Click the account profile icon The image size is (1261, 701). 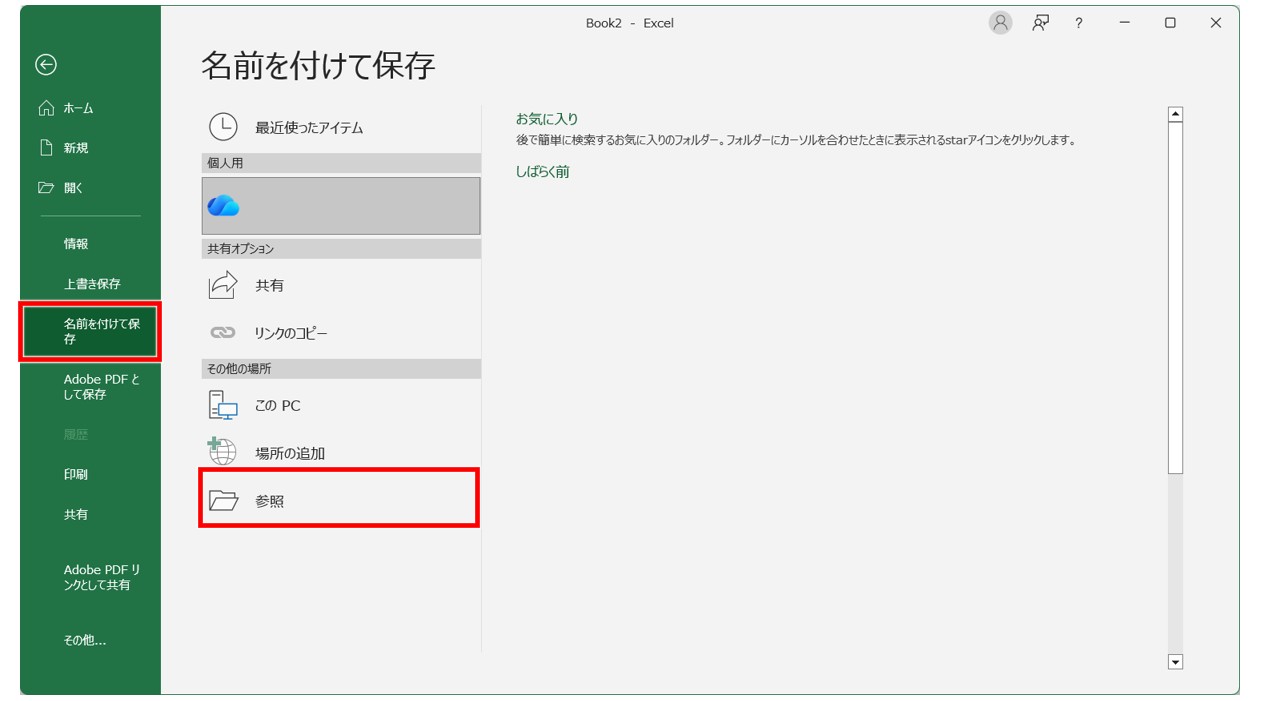1000,23
